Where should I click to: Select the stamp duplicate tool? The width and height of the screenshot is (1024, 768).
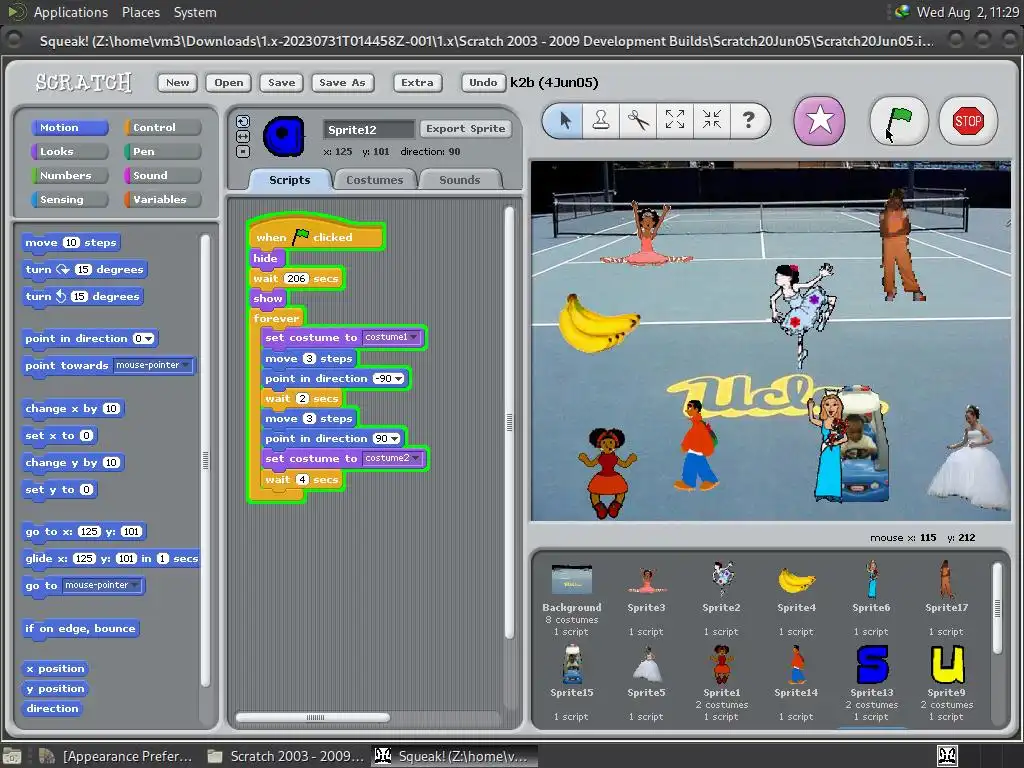click(x=601, y=120)
